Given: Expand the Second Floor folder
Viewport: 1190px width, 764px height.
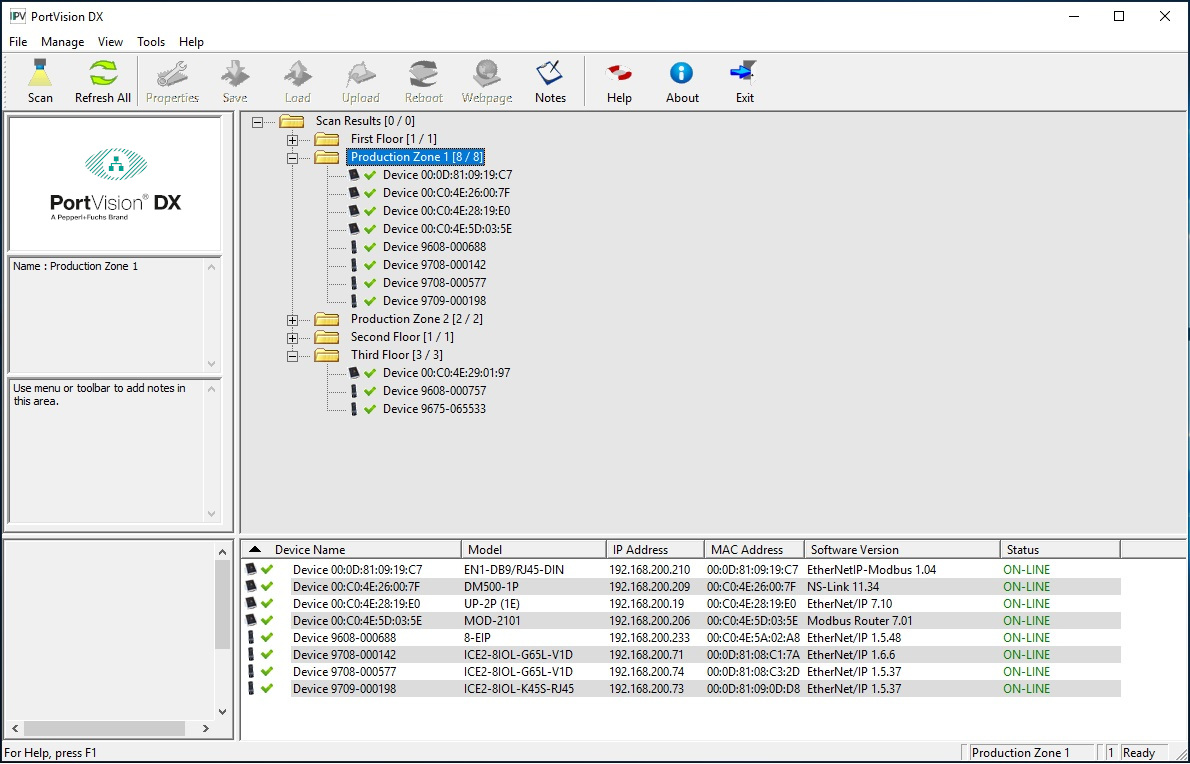Looking at the screenshot, I should [x=292, y=338].
